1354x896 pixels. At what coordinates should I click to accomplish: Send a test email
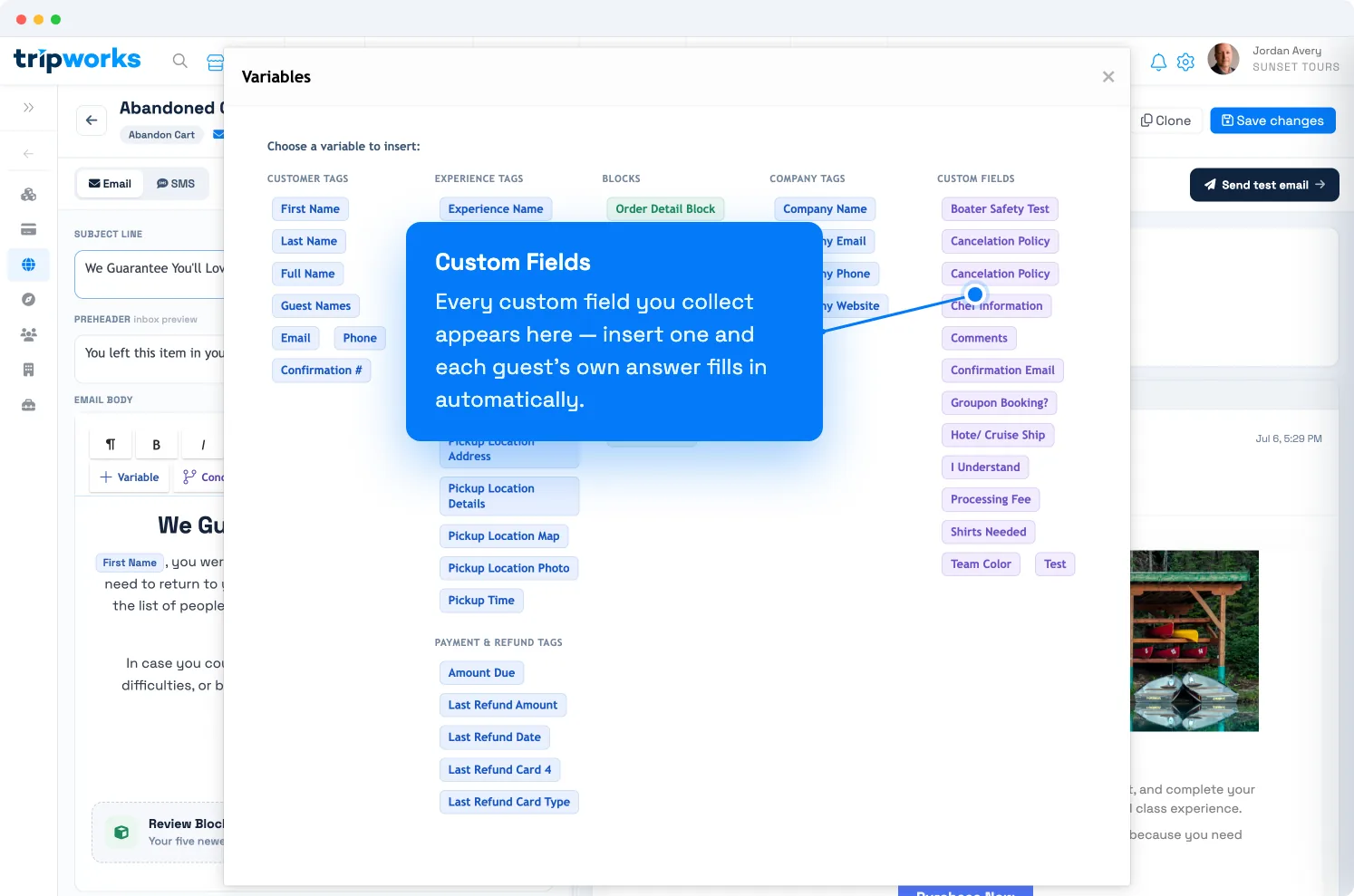(x=1264, y=185)
